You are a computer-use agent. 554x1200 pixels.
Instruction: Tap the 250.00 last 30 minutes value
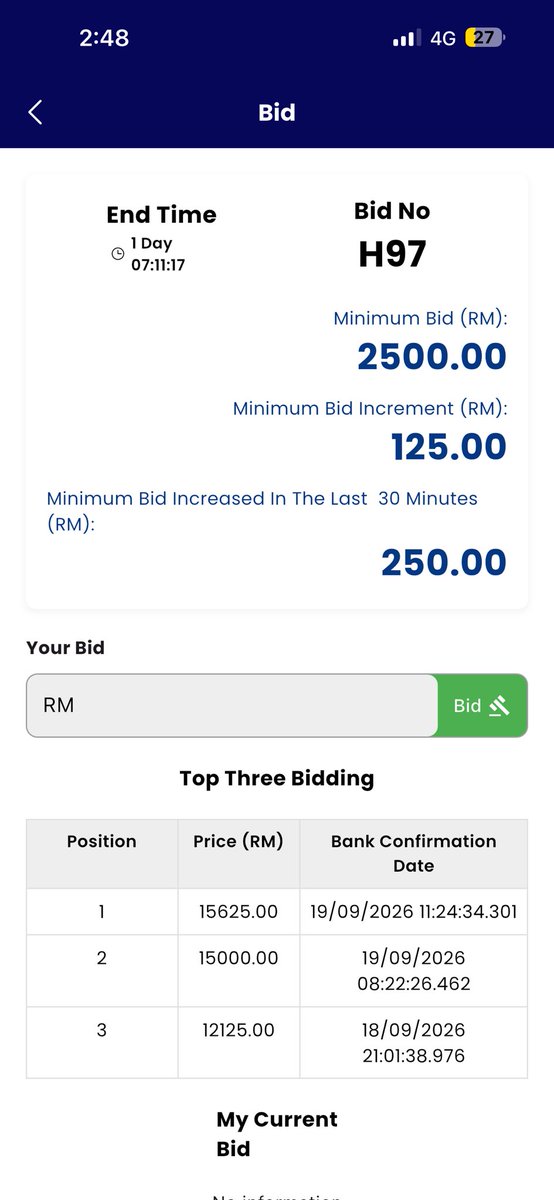coord(444,562)
